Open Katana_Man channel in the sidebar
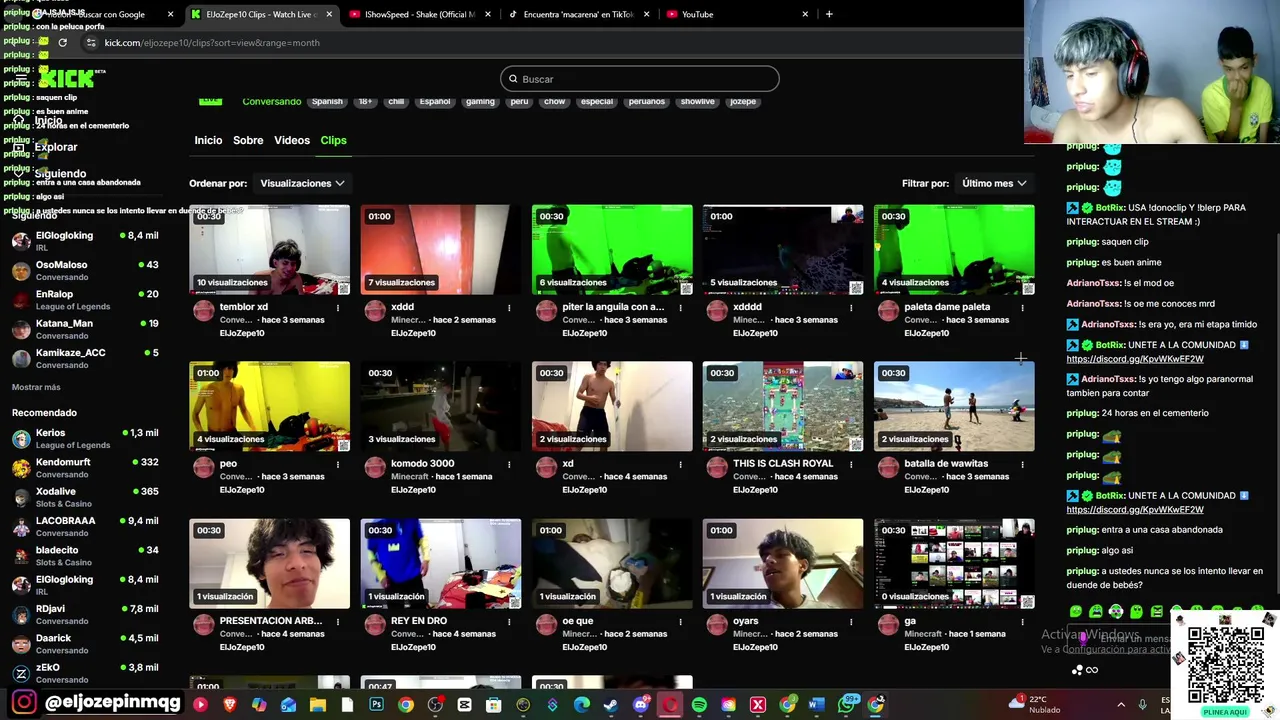This screenshot has width=1280, height=720. [85, 329]
